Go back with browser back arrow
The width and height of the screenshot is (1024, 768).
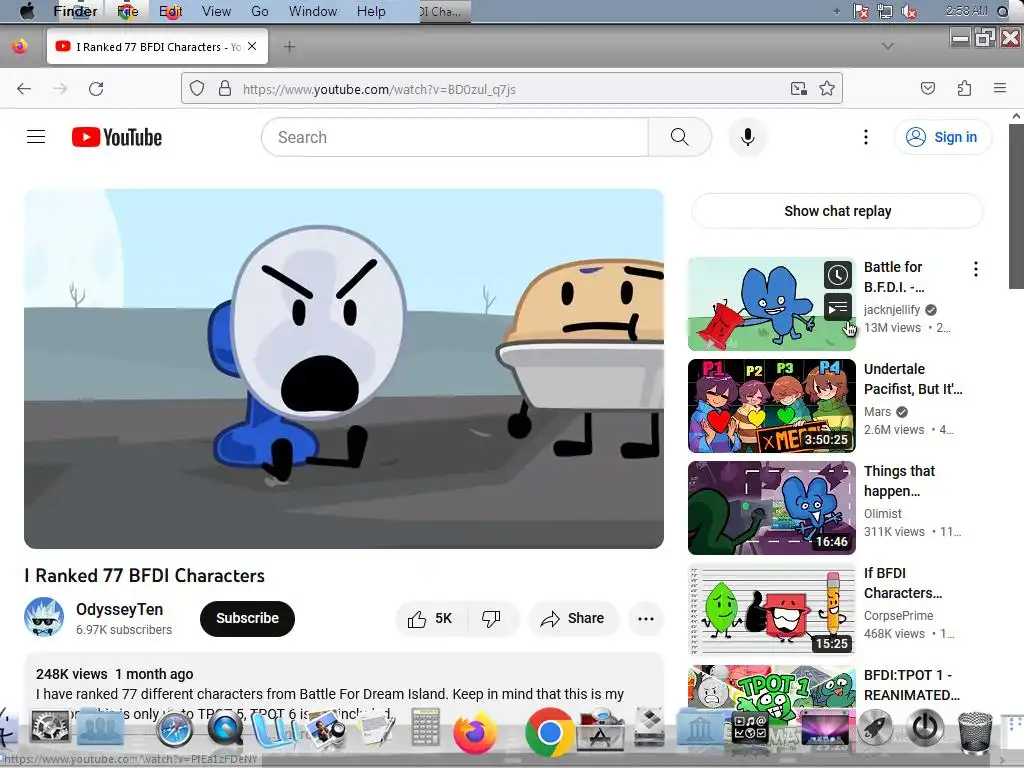click(x=24, y=89)
